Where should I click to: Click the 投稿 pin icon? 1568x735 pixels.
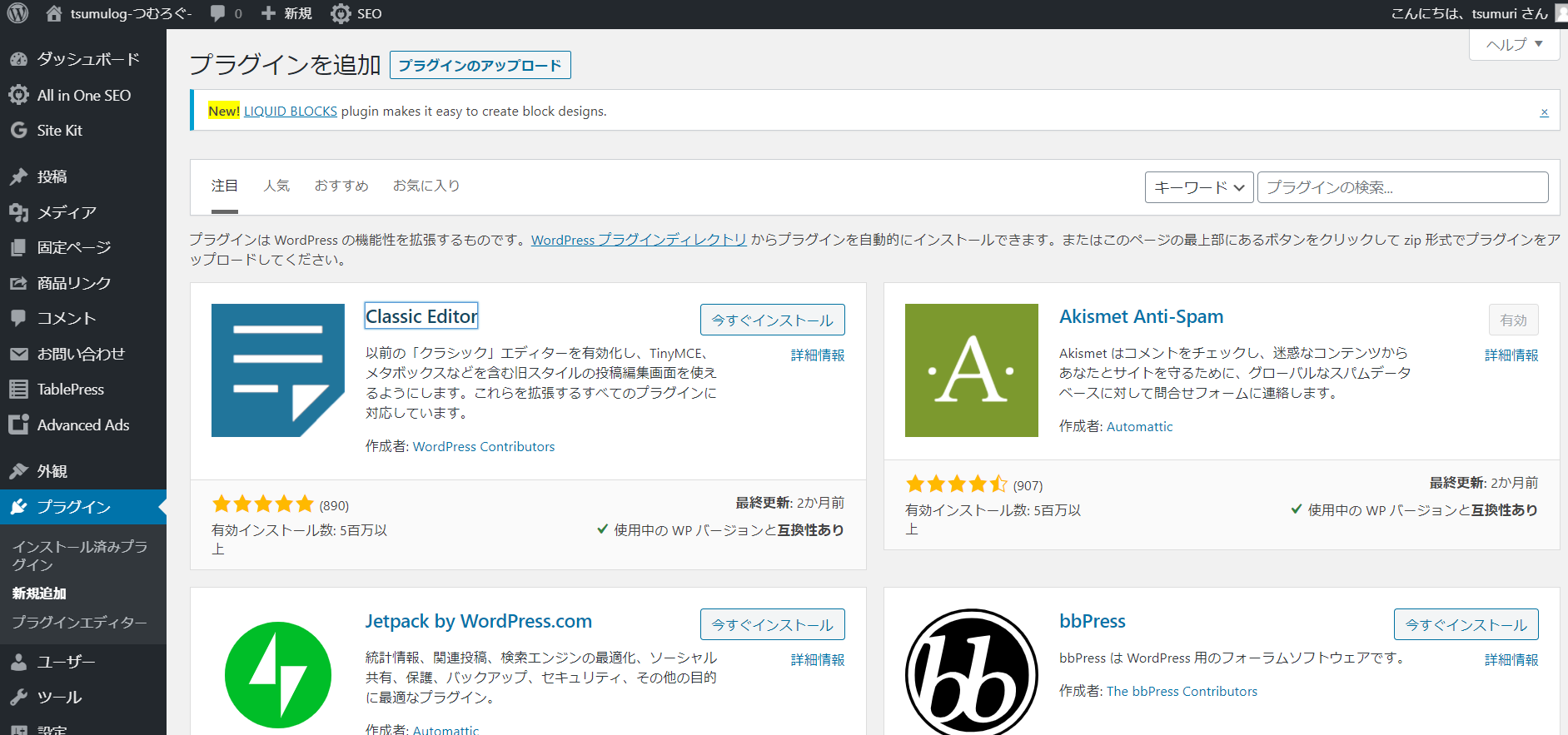18,176
